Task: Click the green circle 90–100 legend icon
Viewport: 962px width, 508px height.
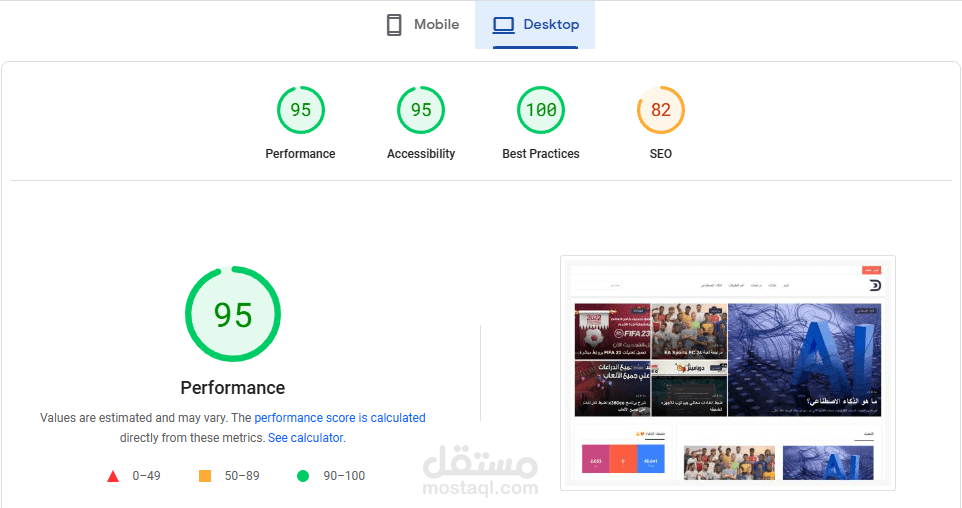Action: [x=303, y=475]
